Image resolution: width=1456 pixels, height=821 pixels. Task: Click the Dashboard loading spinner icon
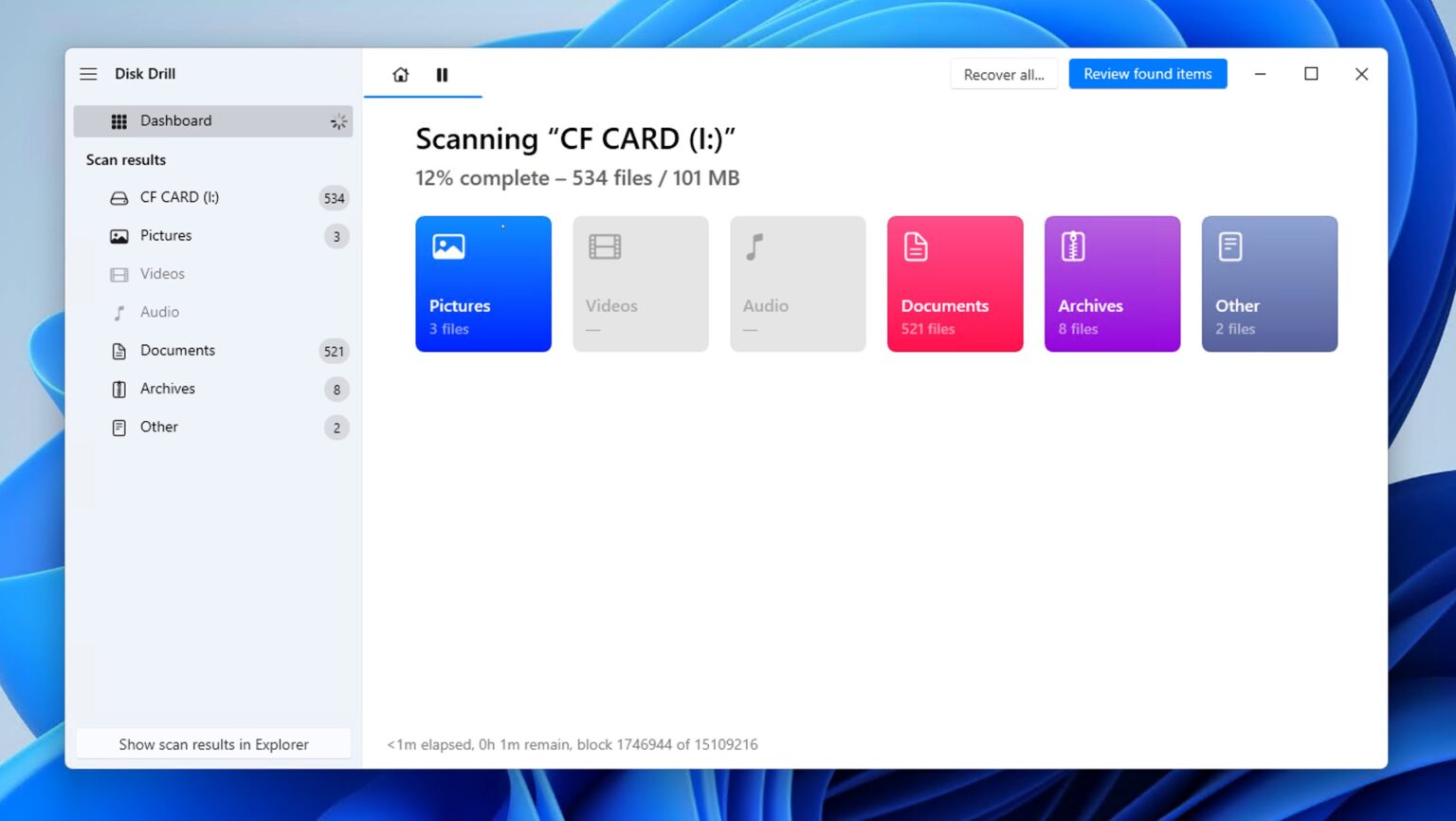tap(338, 121)
